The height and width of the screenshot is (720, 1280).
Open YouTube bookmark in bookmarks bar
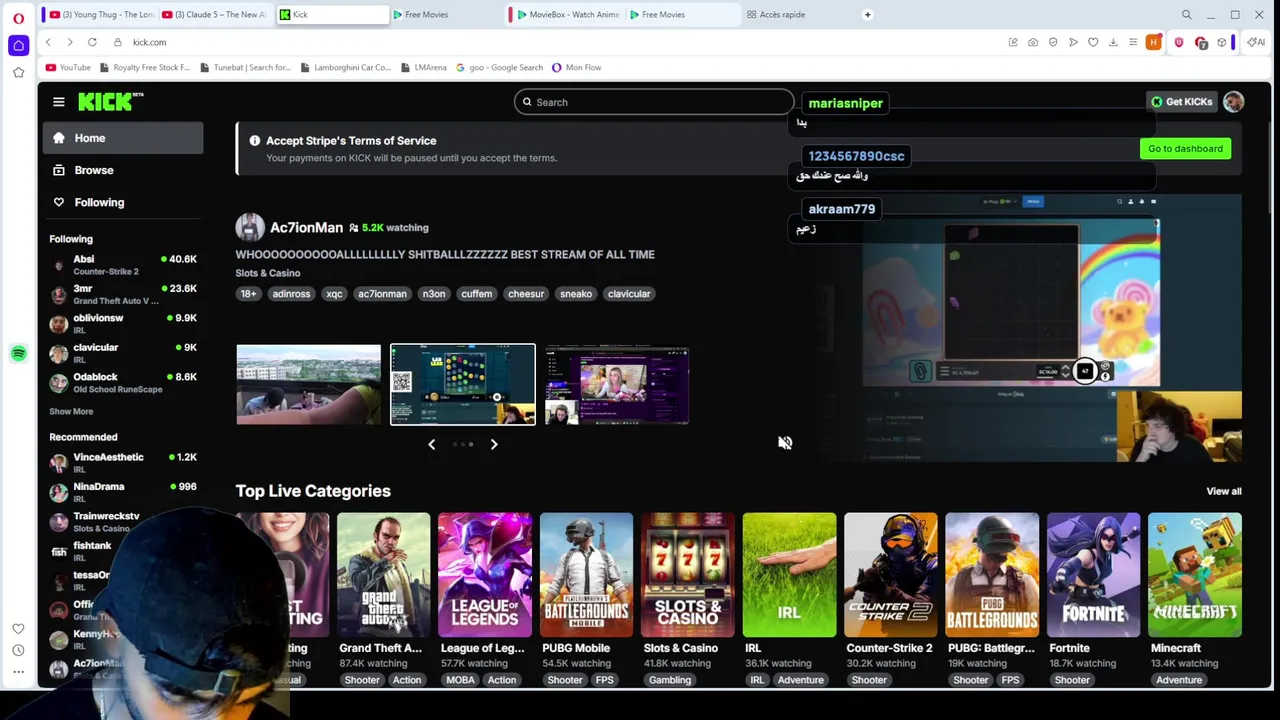[x=68, y=67]
